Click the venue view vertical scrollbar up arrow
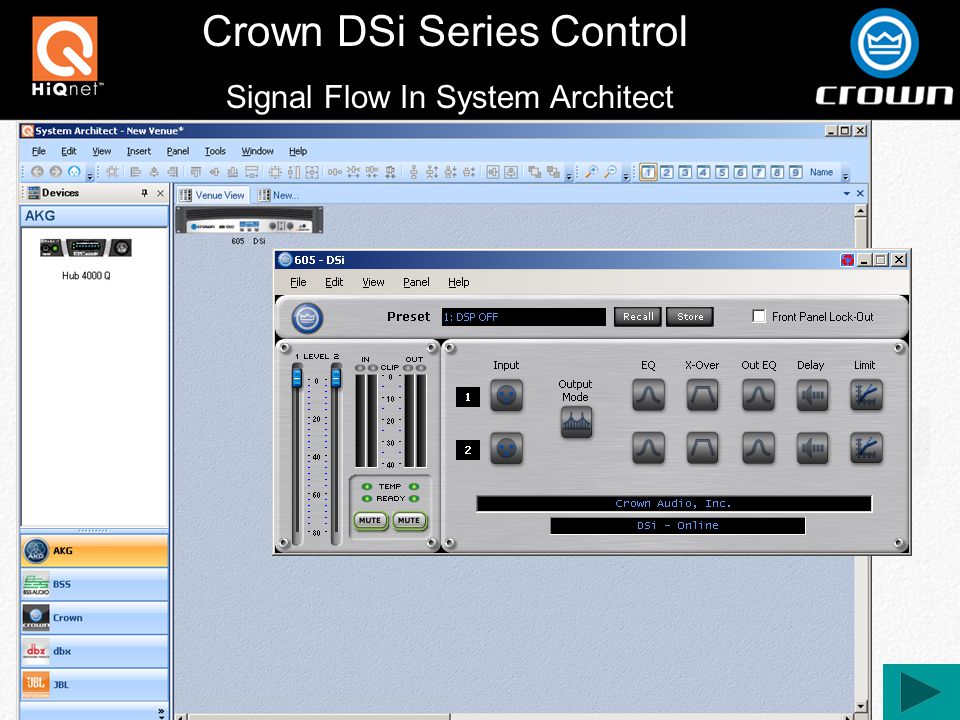The height and width of the screenshot is (720, 960). [860, 211]
